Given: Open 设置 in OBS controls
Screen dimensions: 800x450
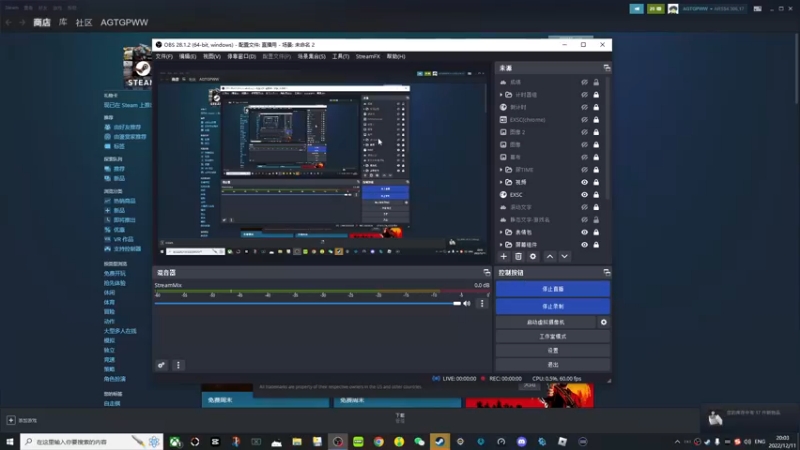Looking at the screenshot, I should [553, 351].
